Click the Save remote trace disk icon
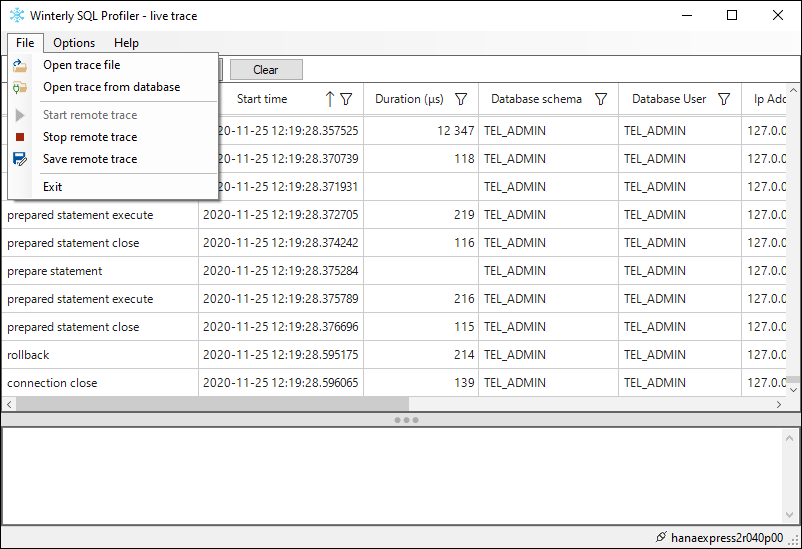This screenshot has height=549, width=802. (19, 159)
